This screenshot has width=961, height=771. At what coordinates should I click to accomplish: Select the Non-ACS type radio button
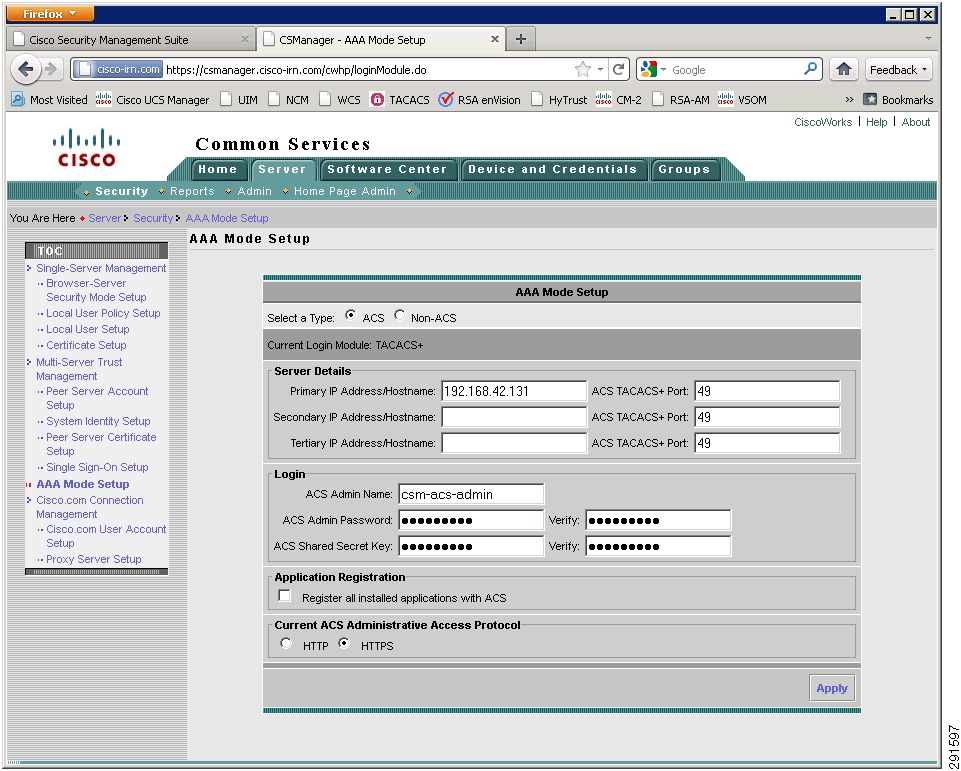[x=400, y=316]
